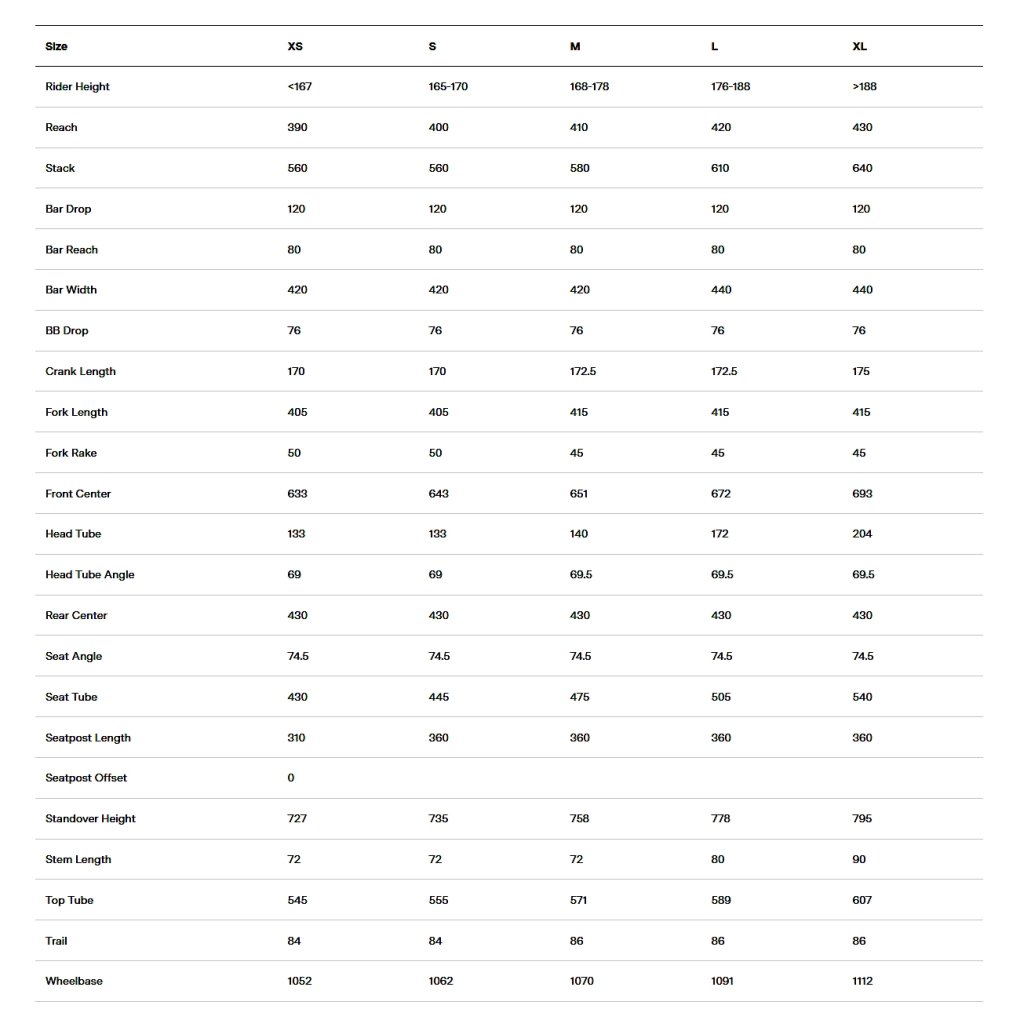Select the Seatpost Offset value 0
Image resolution: width=1020 pixels, height=1020 pixels.
click(291, 778)
